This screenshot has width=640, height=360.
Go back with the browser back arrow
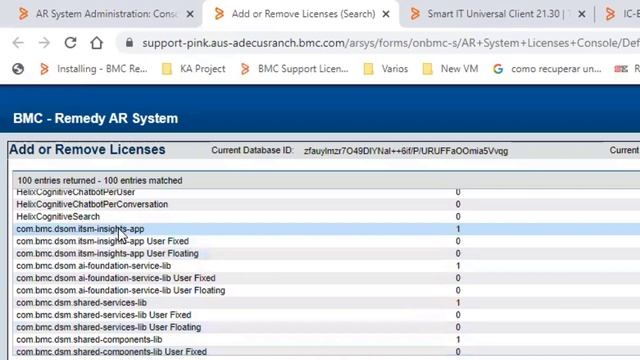(18, 43)
